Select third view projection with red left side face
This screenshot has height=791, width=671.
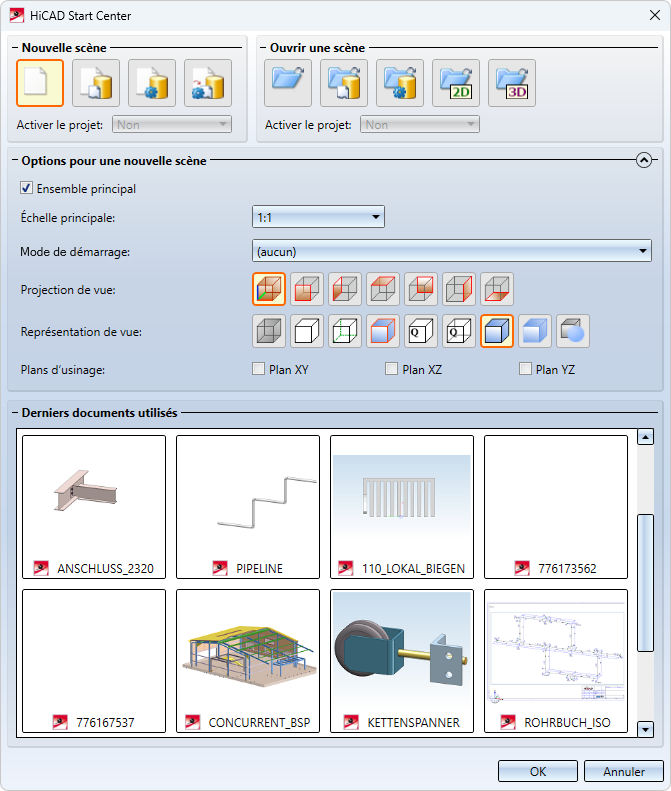(345, 289)
